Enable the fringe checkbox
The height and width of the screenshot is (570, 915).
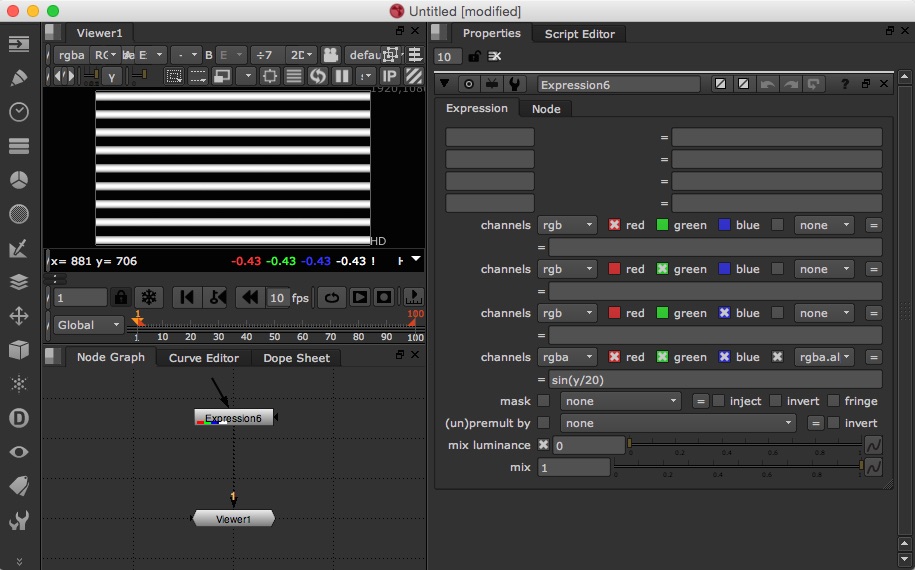[x=833, y=401]
